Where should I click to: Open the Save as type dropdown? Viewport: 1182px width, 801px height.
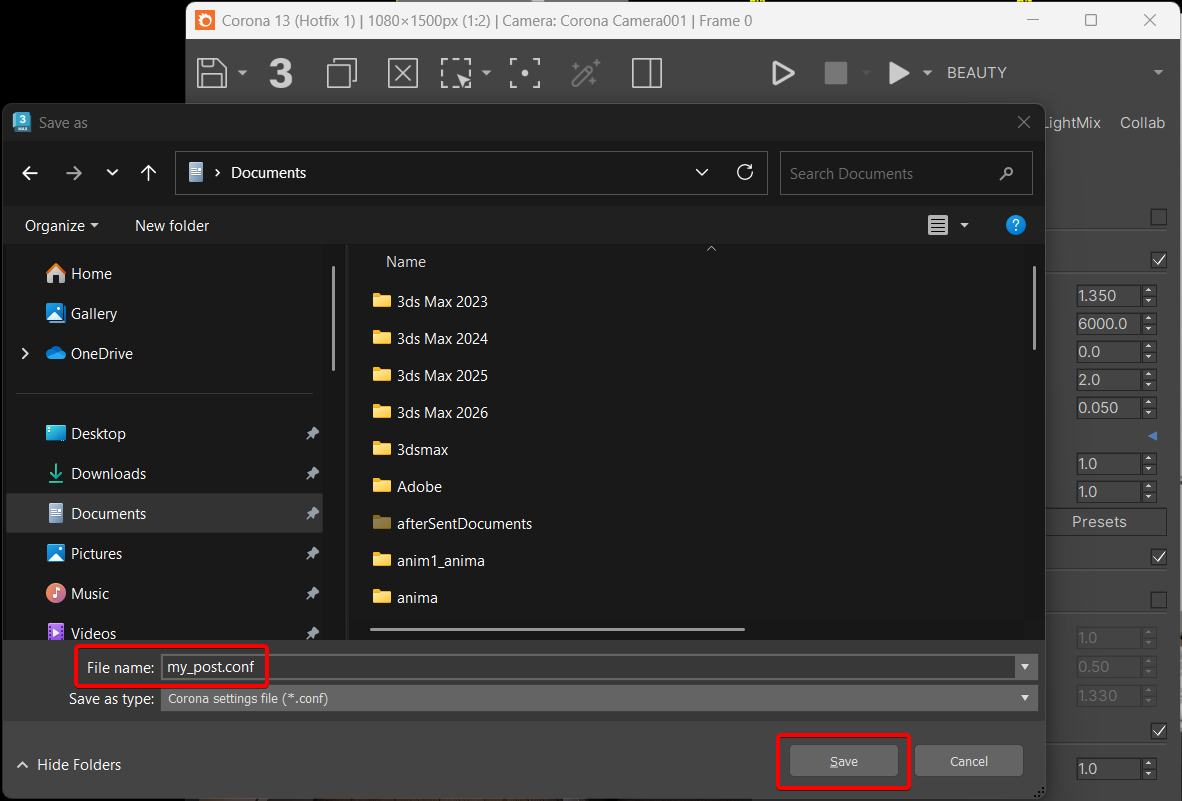tap(599, 699)
